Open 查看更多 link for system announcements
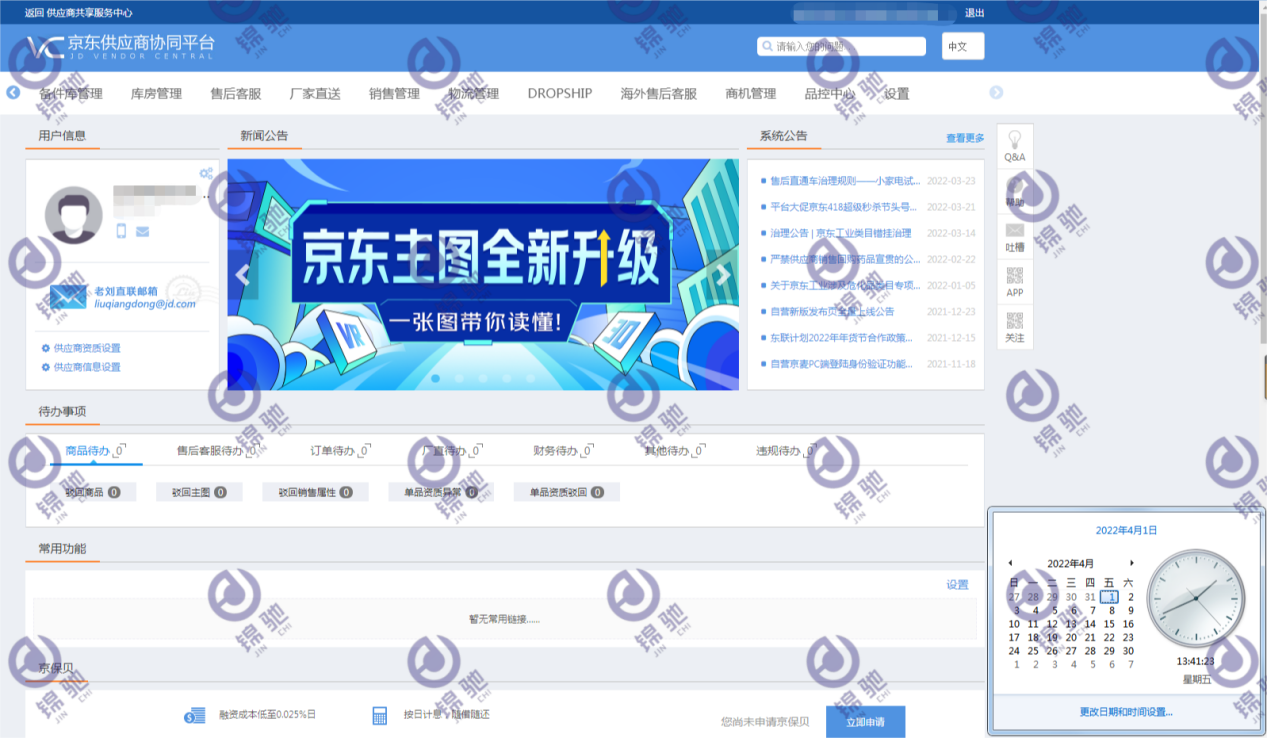The height and width of the screenshot is (738, 1267). tap(962, 136)
